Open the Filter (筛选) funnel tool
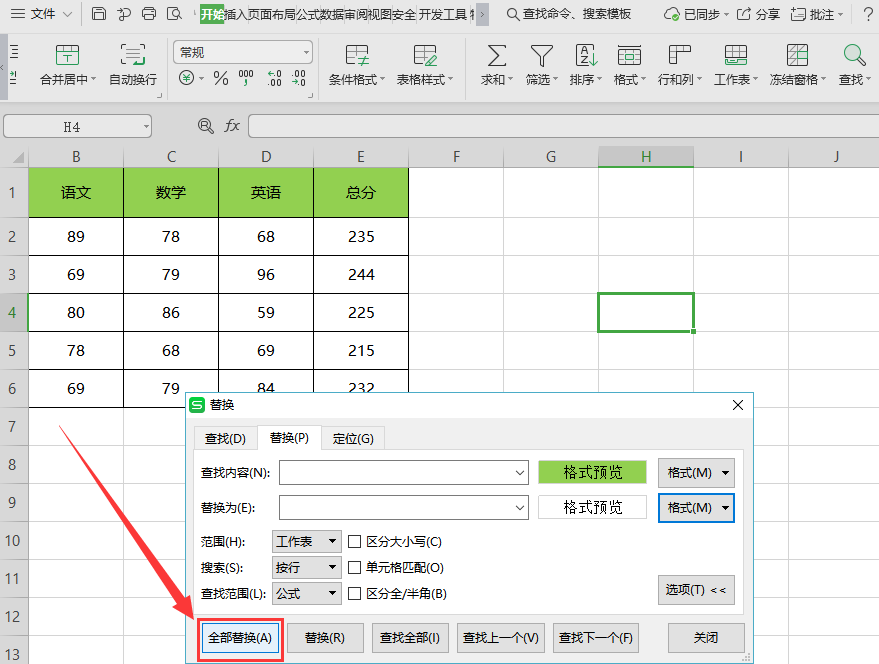 (x=541, y=56)
